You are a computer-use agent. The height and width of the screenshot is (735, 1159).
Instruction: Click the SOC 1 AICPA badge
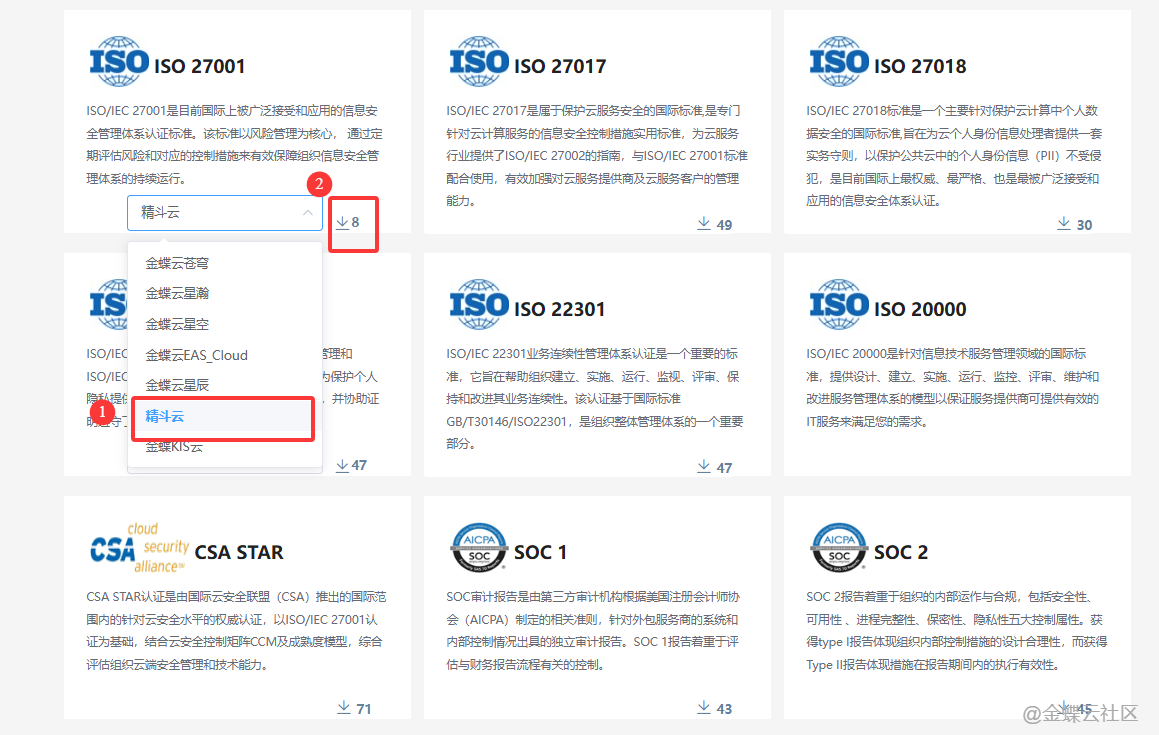tap(479, 548)
